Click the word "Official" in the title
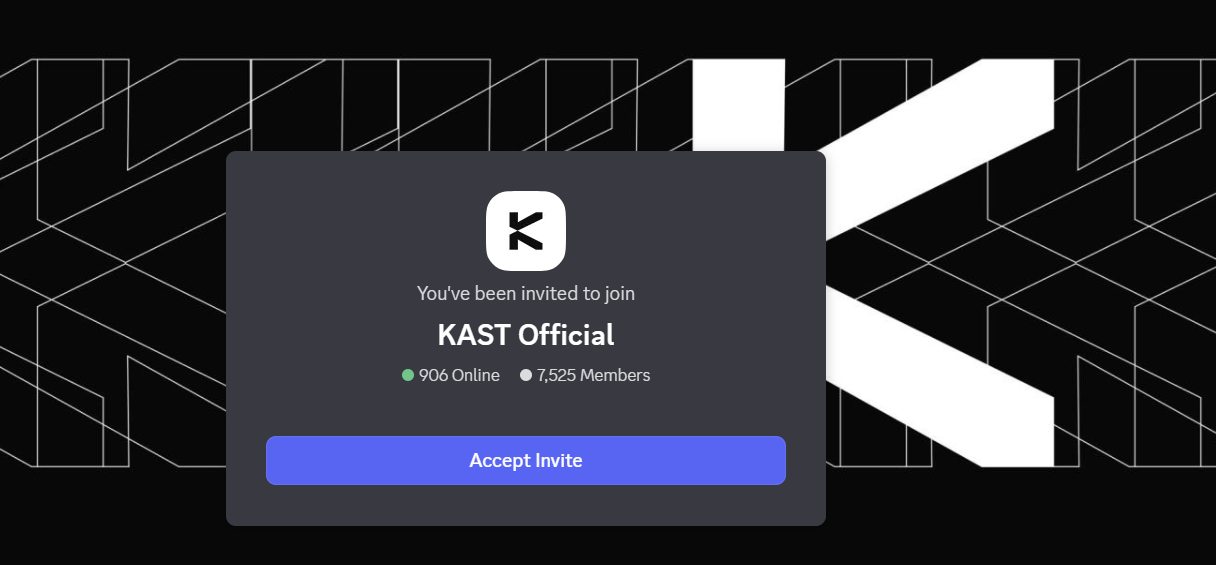Viewport: 1216px width, 565px height. coord(566,335)
